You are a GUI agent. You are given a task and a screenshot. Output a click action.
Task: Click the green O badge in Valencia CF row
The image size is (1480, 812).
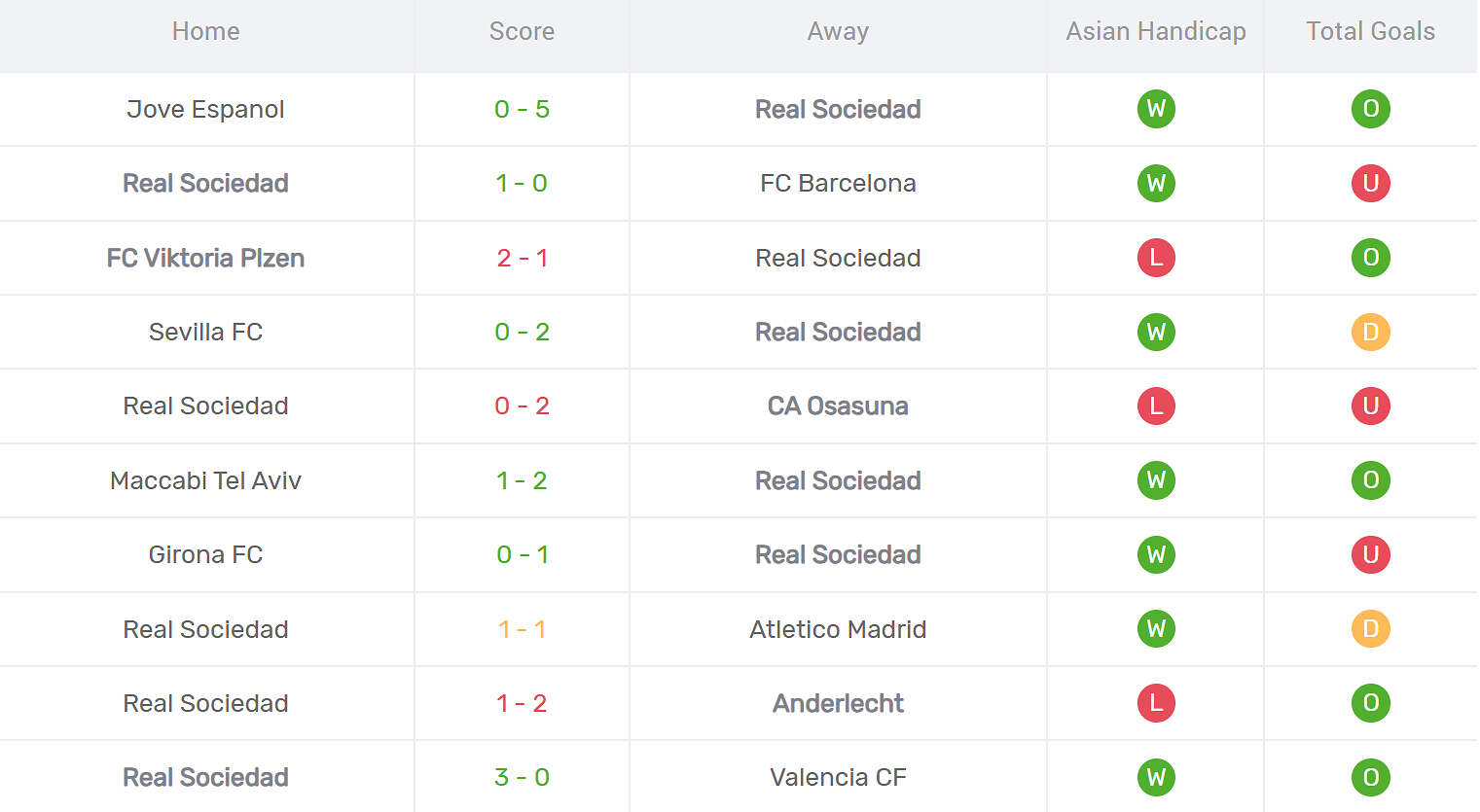click(x=1370, y=777)
